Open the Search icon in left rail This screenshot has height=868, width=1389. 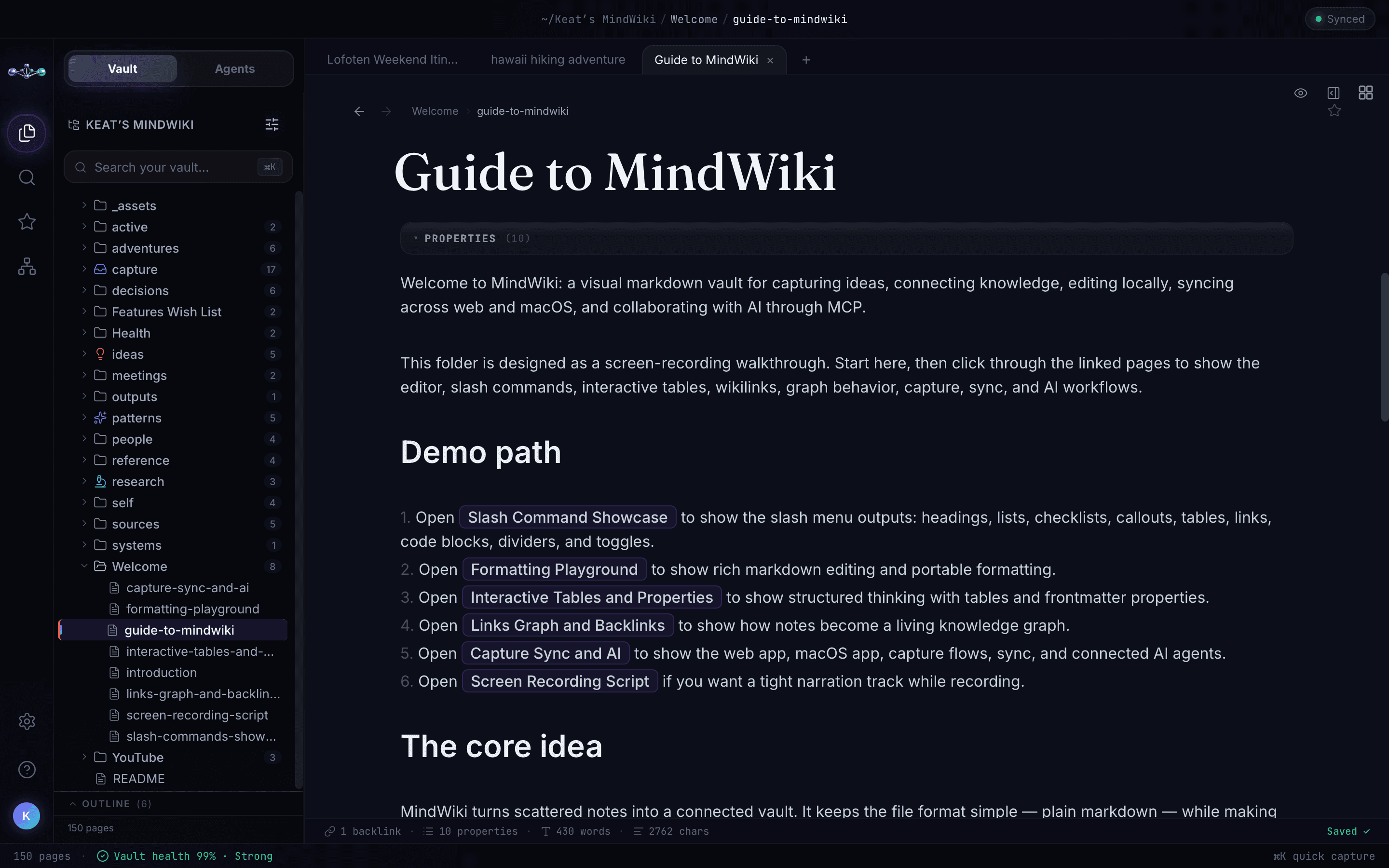click(27, 177)
